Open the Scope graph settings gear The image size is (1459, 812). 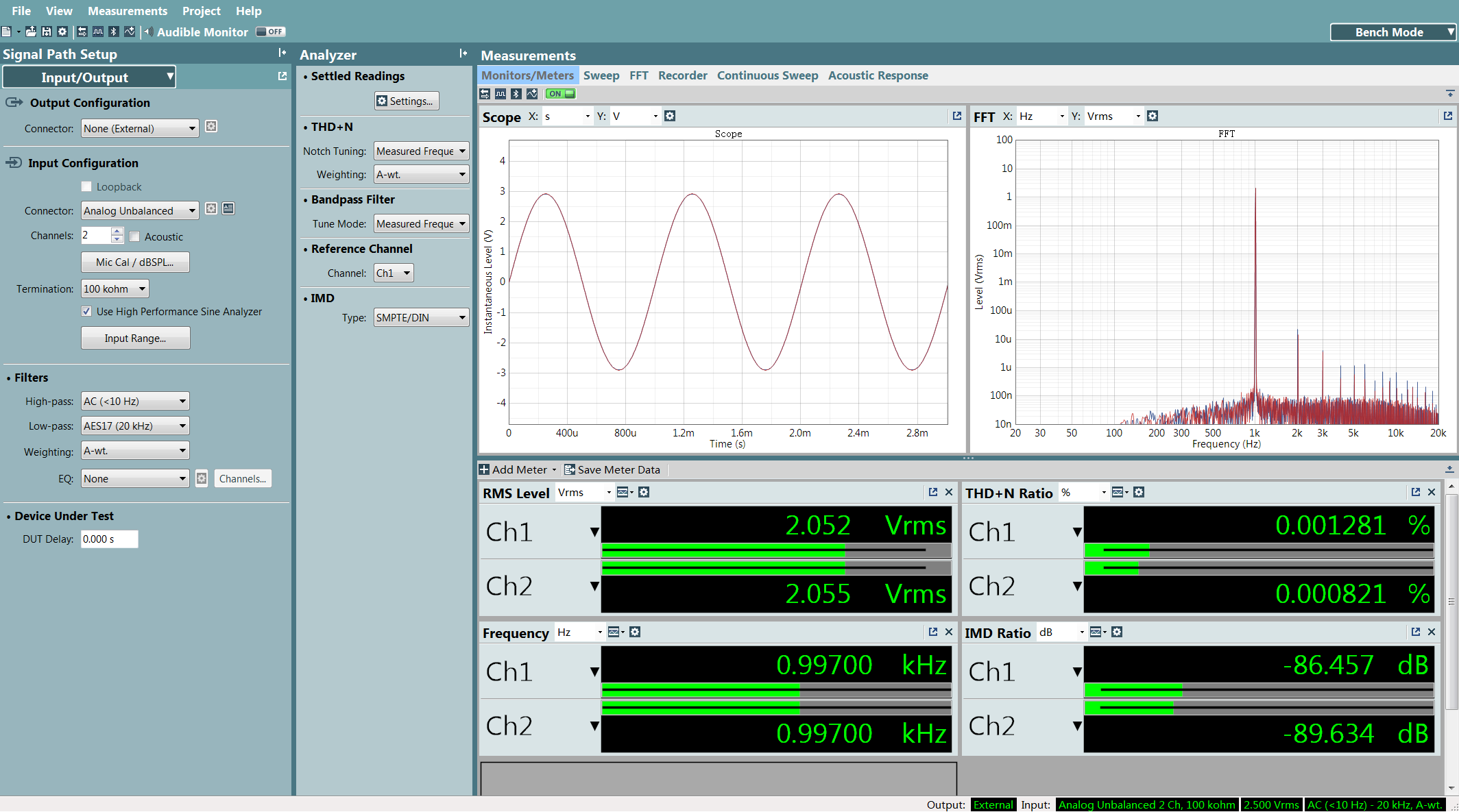click(x=670, y=116)
